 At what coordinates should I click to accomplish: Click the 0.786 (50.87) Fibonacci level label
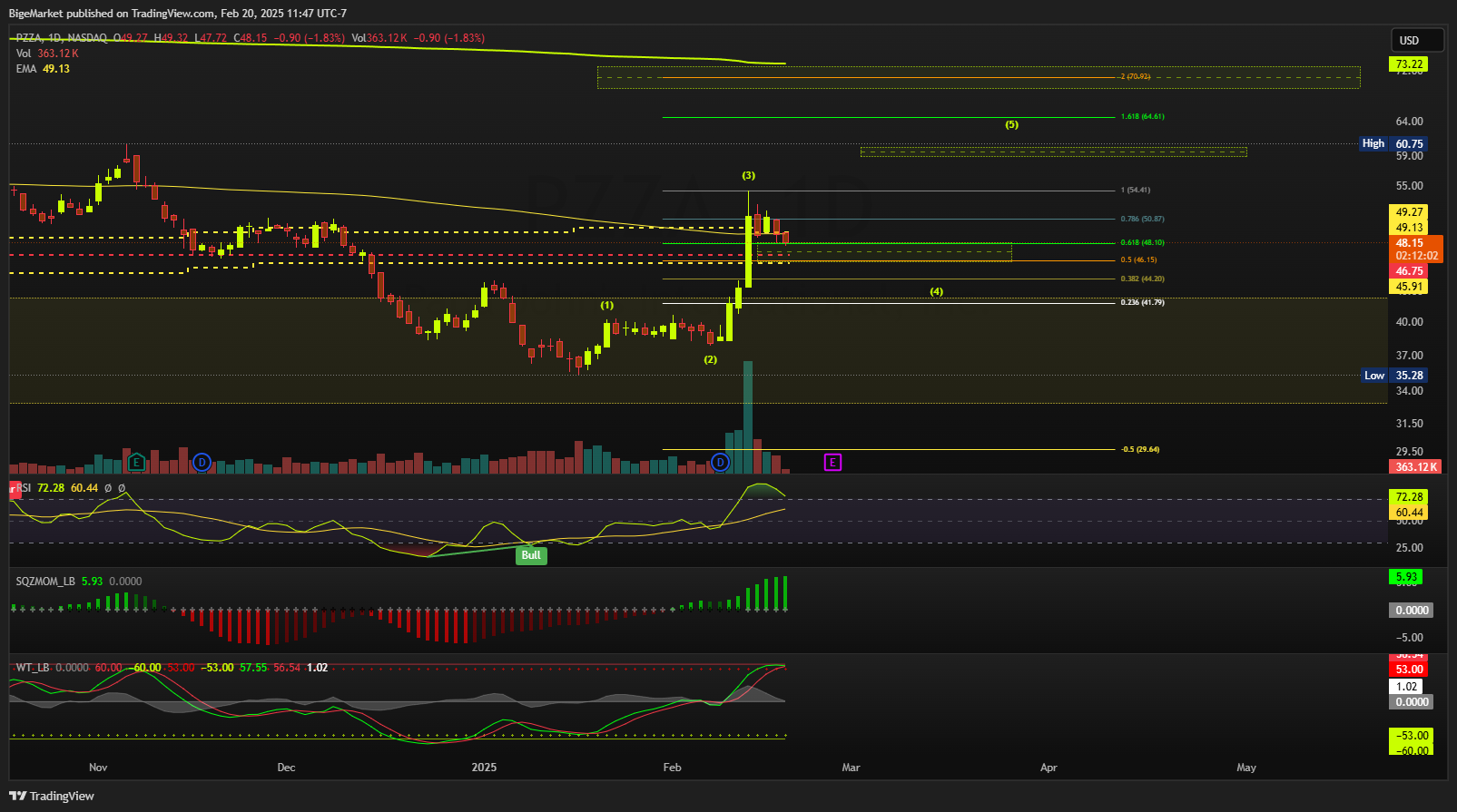point(1142,220)
